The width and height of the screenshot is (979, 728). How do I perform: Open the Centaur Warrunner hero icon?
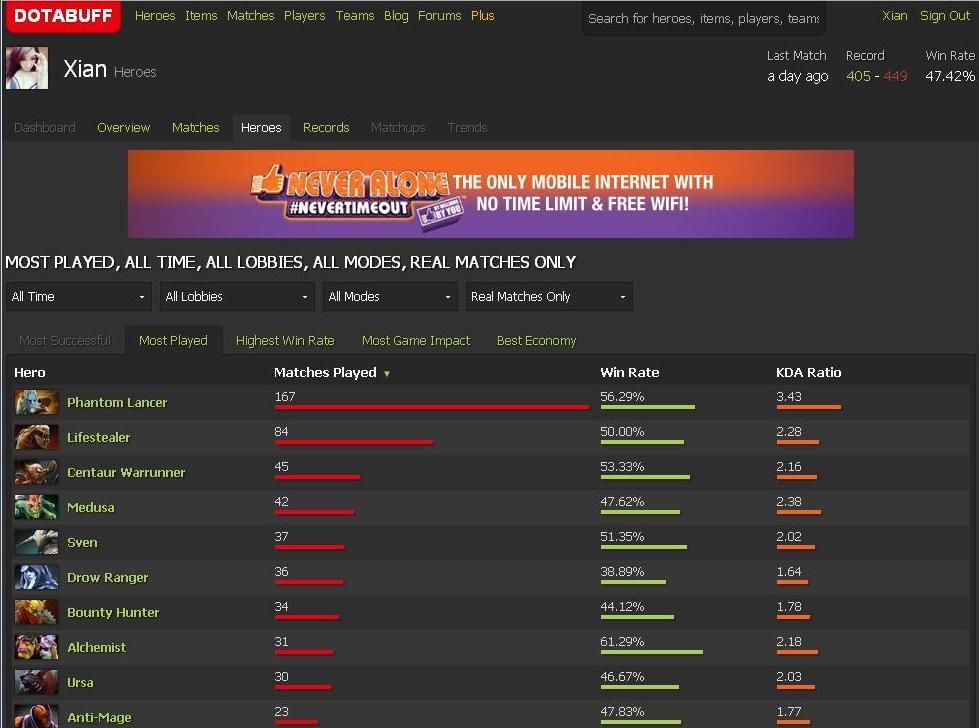point(36,473)
